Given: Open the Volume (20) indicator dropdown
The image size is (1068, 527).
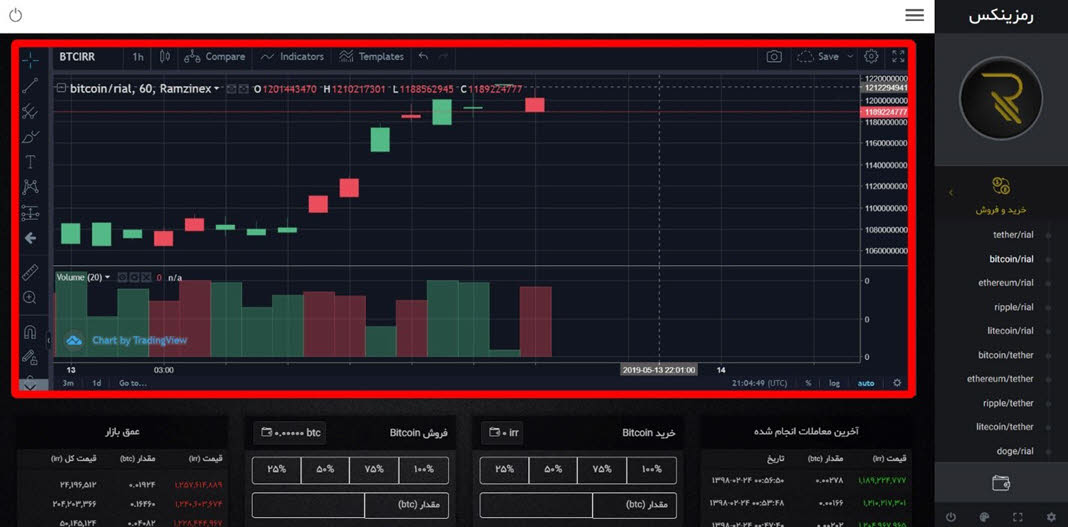Looking at the screenshot, I should (107, 277).
